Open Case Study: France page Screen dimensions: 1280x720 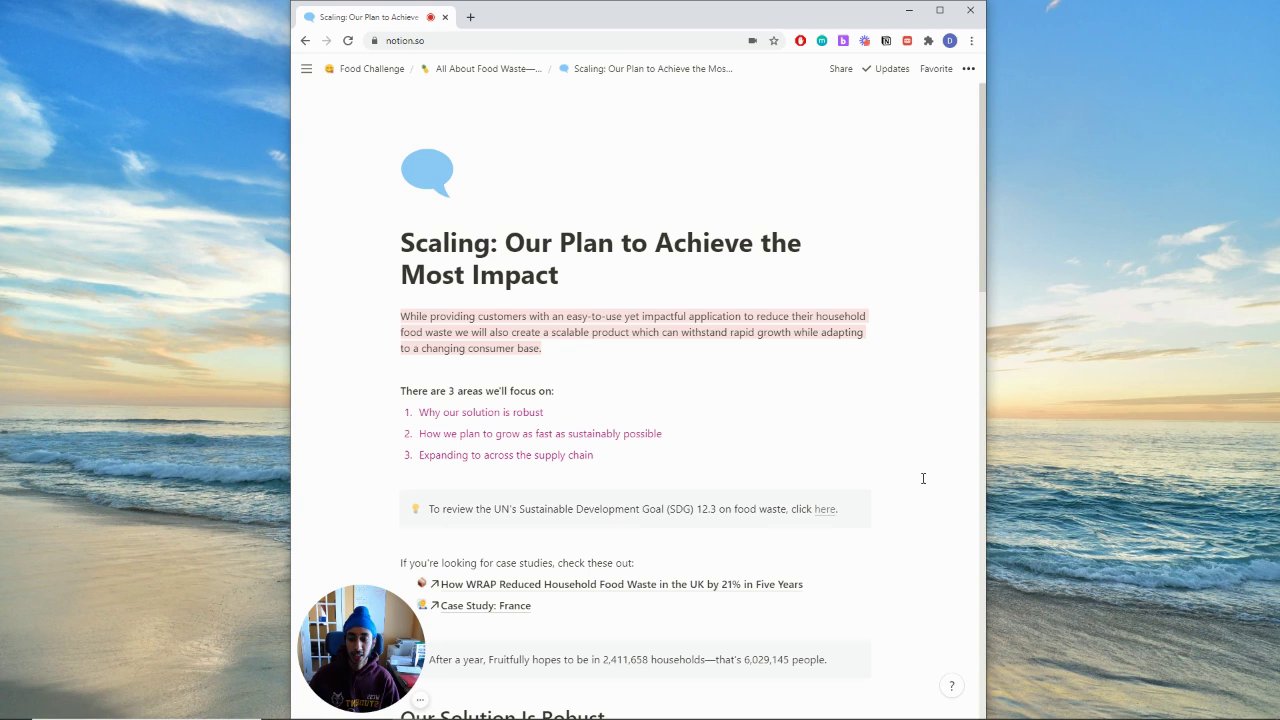click(485, 606)
